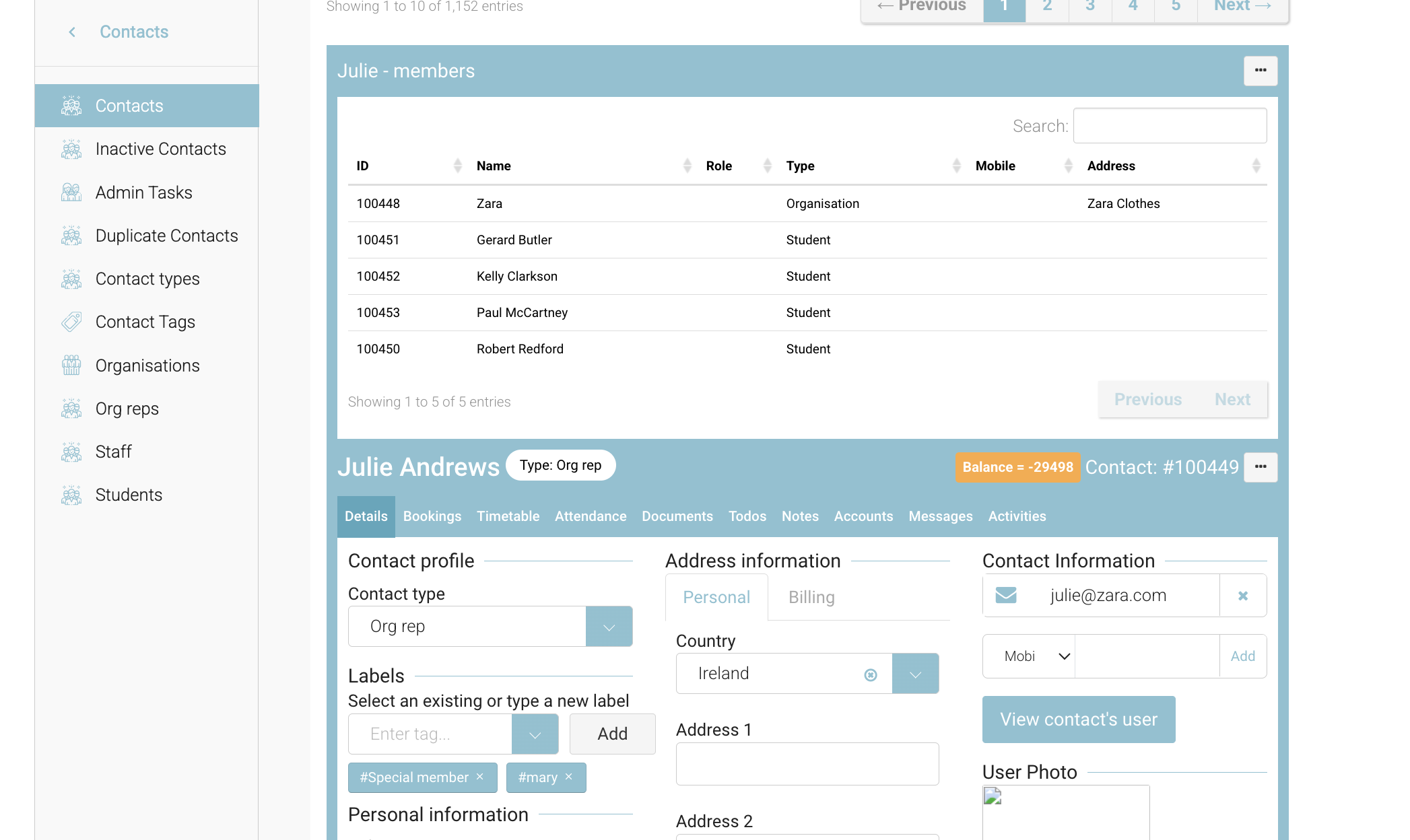Open the Julie - members options menu
Viewport: 1410px width, 840px height.
(1260, 71)
